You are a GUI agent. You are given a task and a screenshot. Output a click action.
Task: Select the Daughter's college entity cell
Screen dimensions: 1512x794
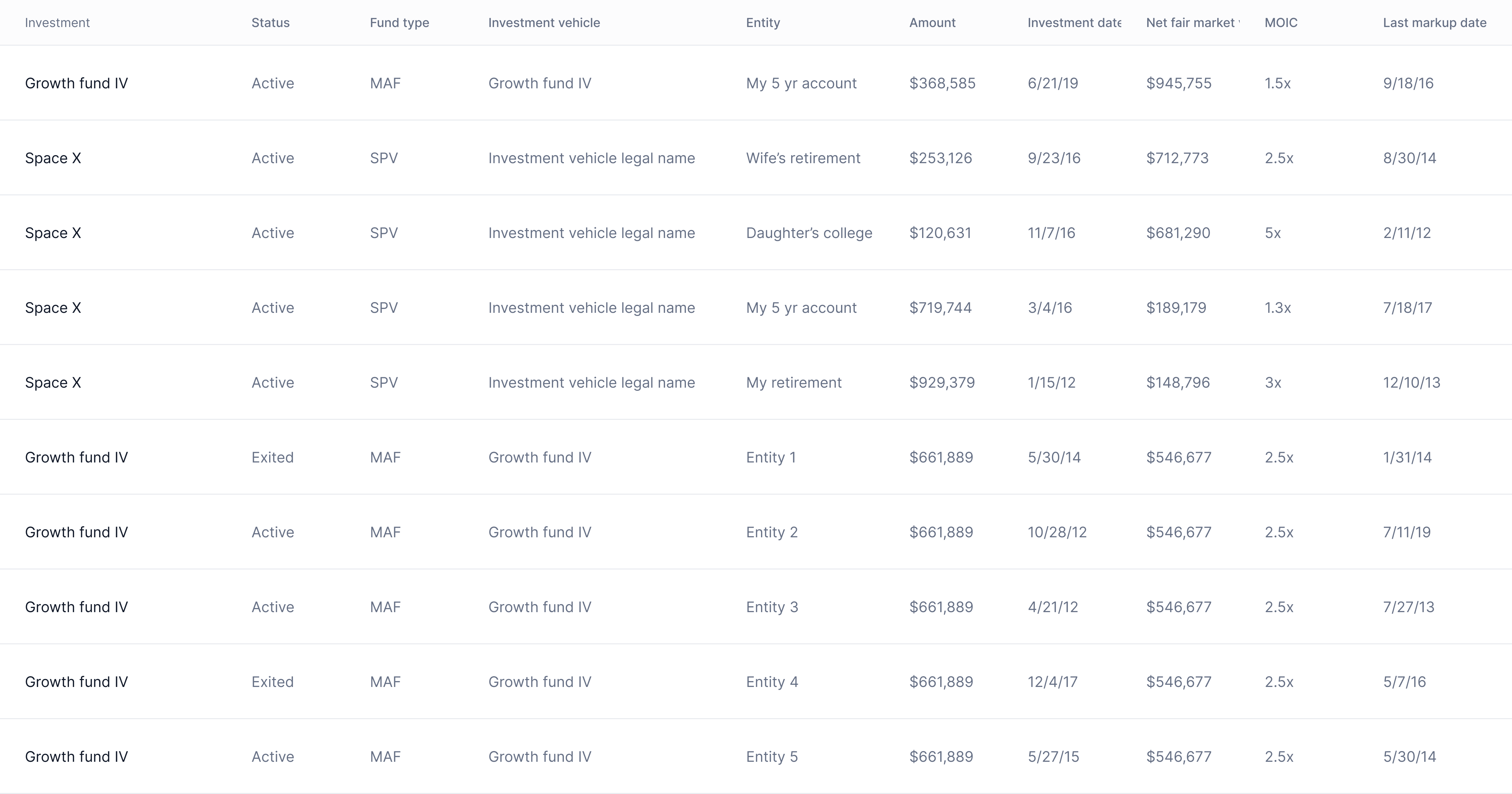click(x=808, y=233)
